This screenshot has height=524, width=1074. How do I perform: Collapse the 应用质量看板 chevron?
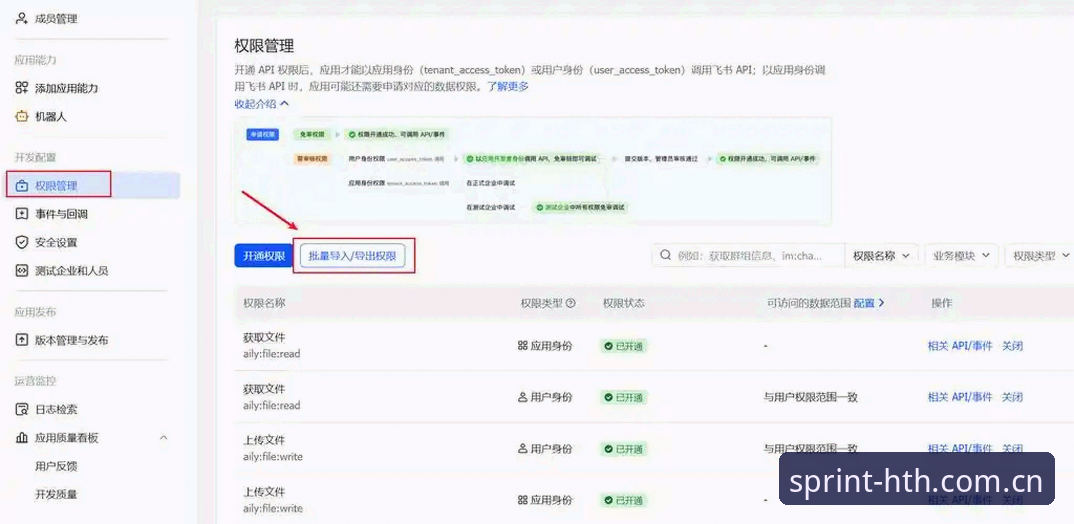click(163, 438)
